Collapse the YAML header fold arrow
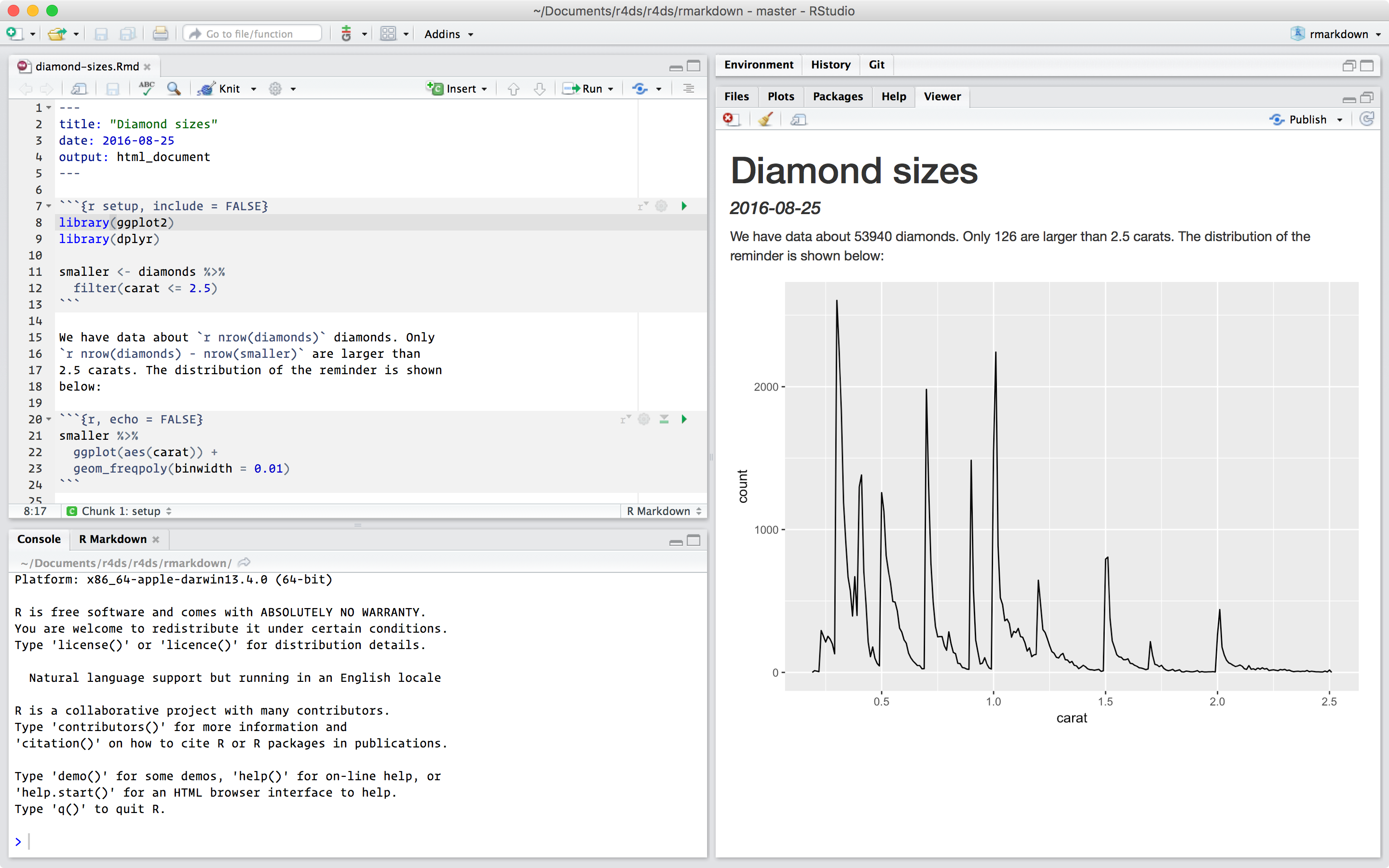1389x868 pixels. (x=49, y=108)
